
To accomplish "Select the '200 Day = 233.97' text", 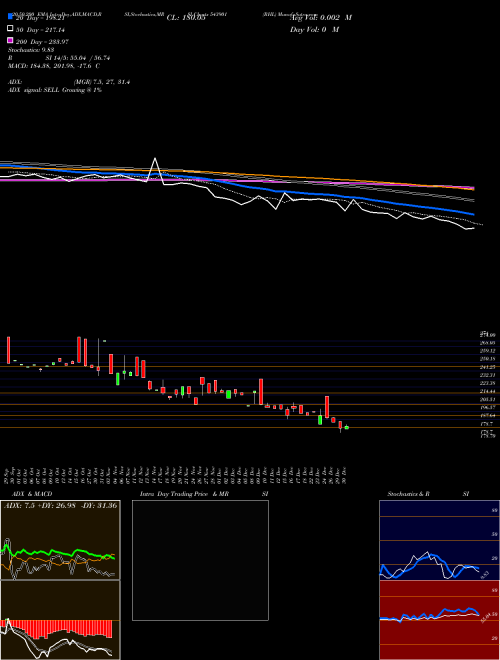I will click(43, 42).
